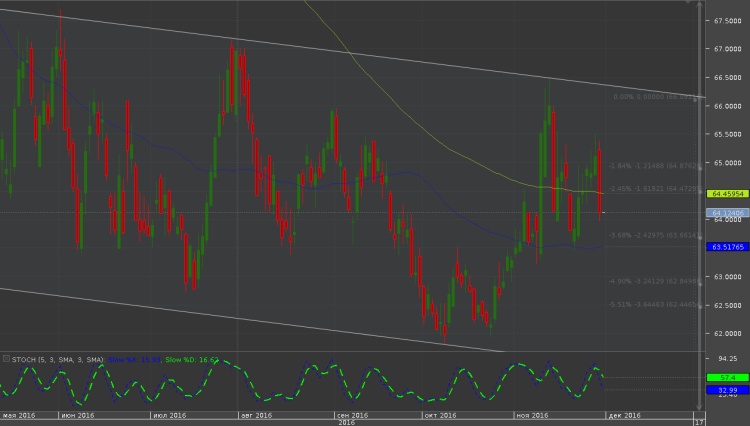750x426 pixels.
Task: Click the 94.25 stochastic scale label
Action: point(728,359)
